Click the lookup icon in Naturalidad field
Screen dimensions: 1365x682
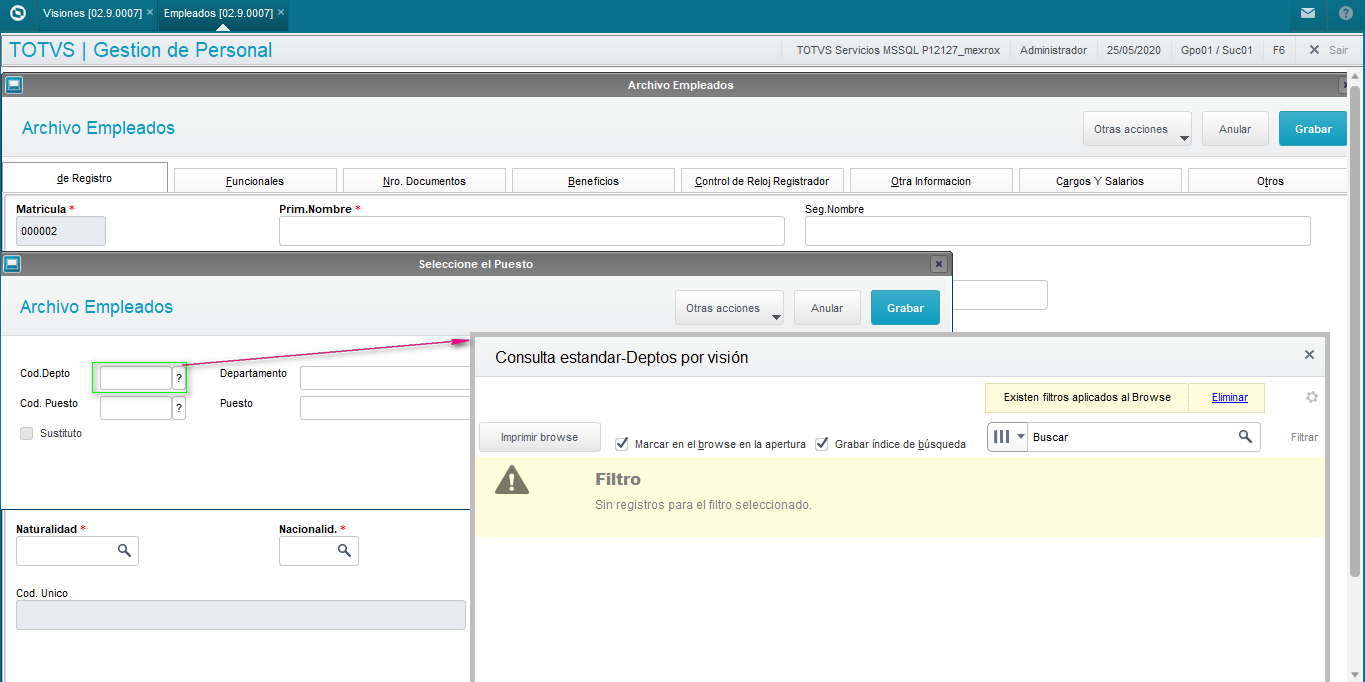tap(124, 551)
